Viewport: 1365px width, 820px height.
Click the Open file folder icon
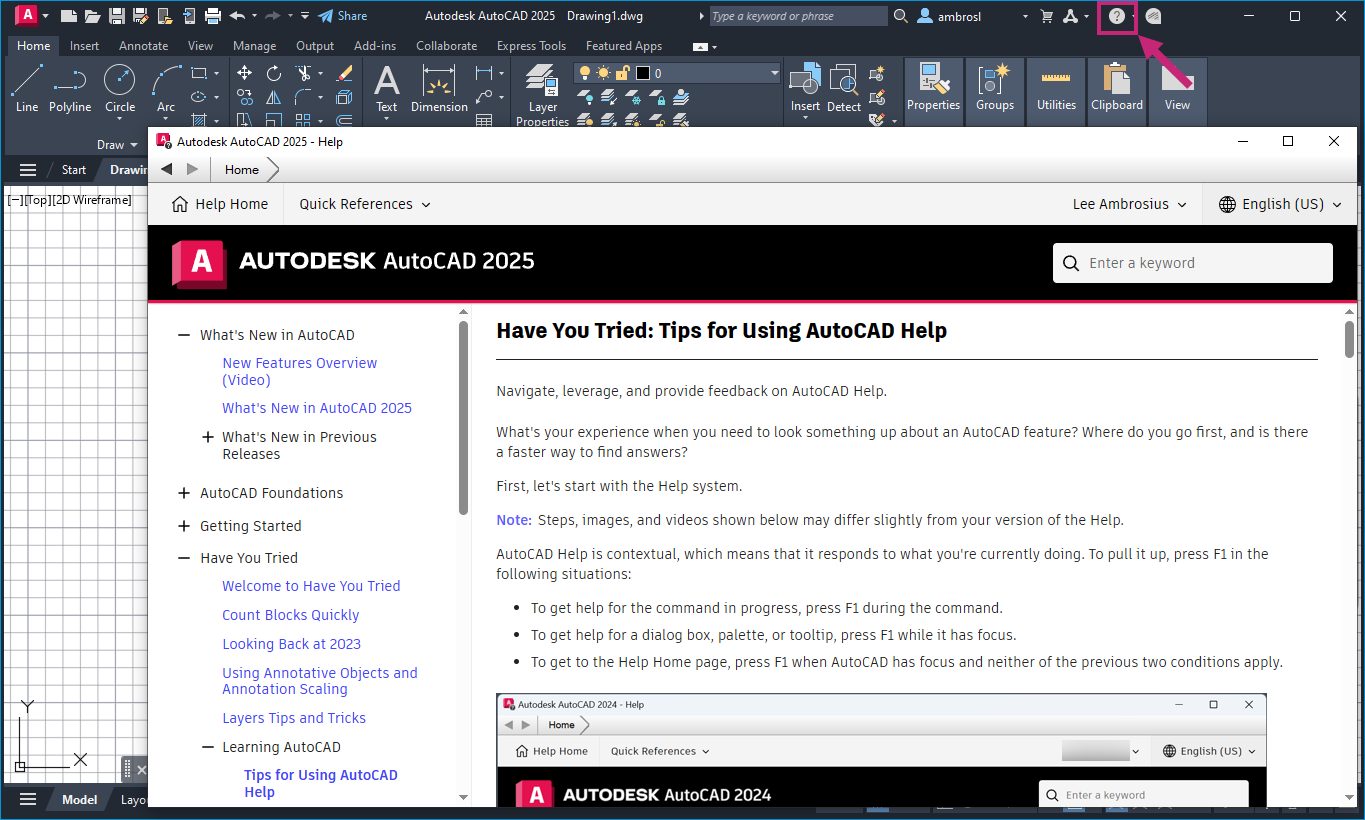93,16
